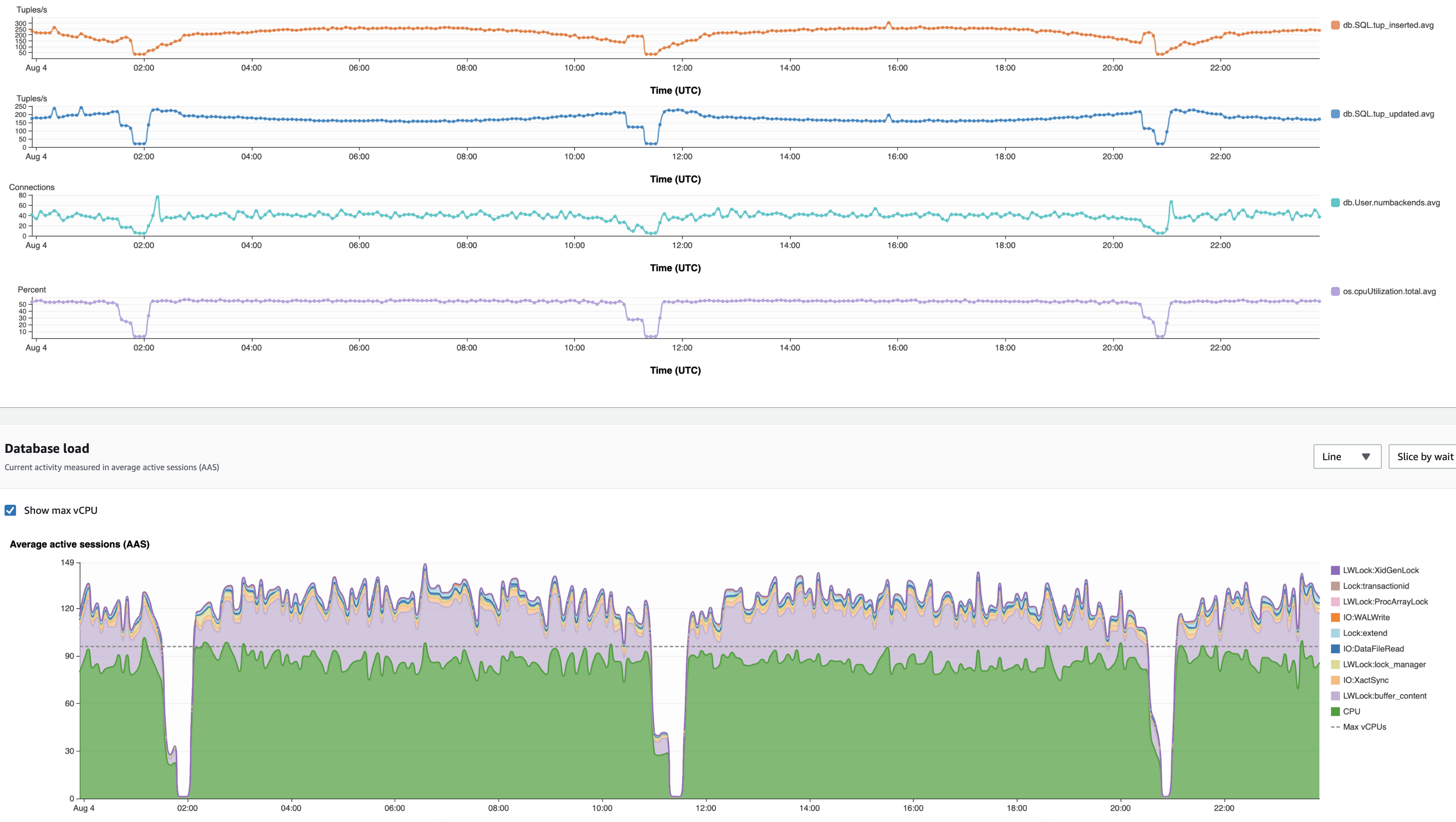Click the db.SQL.tup_inserted.avg legend swatch
Viewport: 1456px width, 822px height.
[x=1335, y=25]
